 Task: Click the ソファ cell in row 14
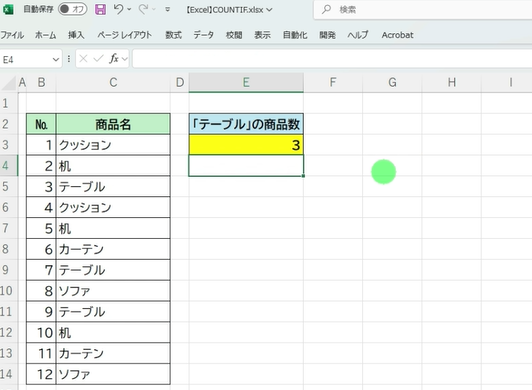tap(113, 374)
